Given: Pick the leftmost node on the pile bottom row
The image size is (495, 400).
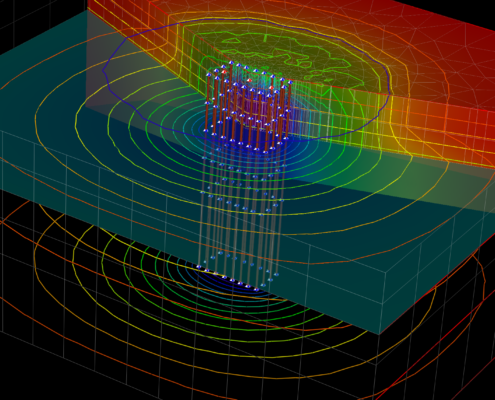Looking at the screenshot, I should pos(199,267).
